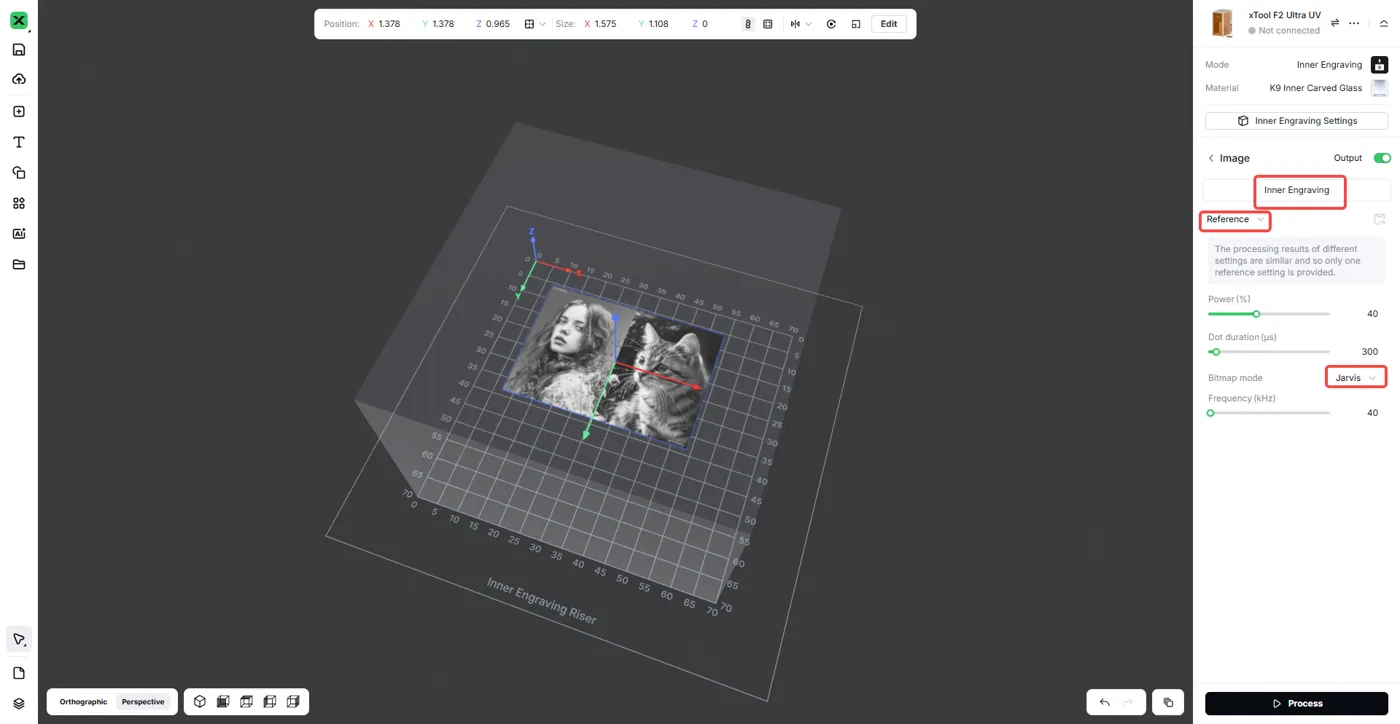
Task: Open the anchor point dropdown near Z position
Action: (x=535, y=24)
